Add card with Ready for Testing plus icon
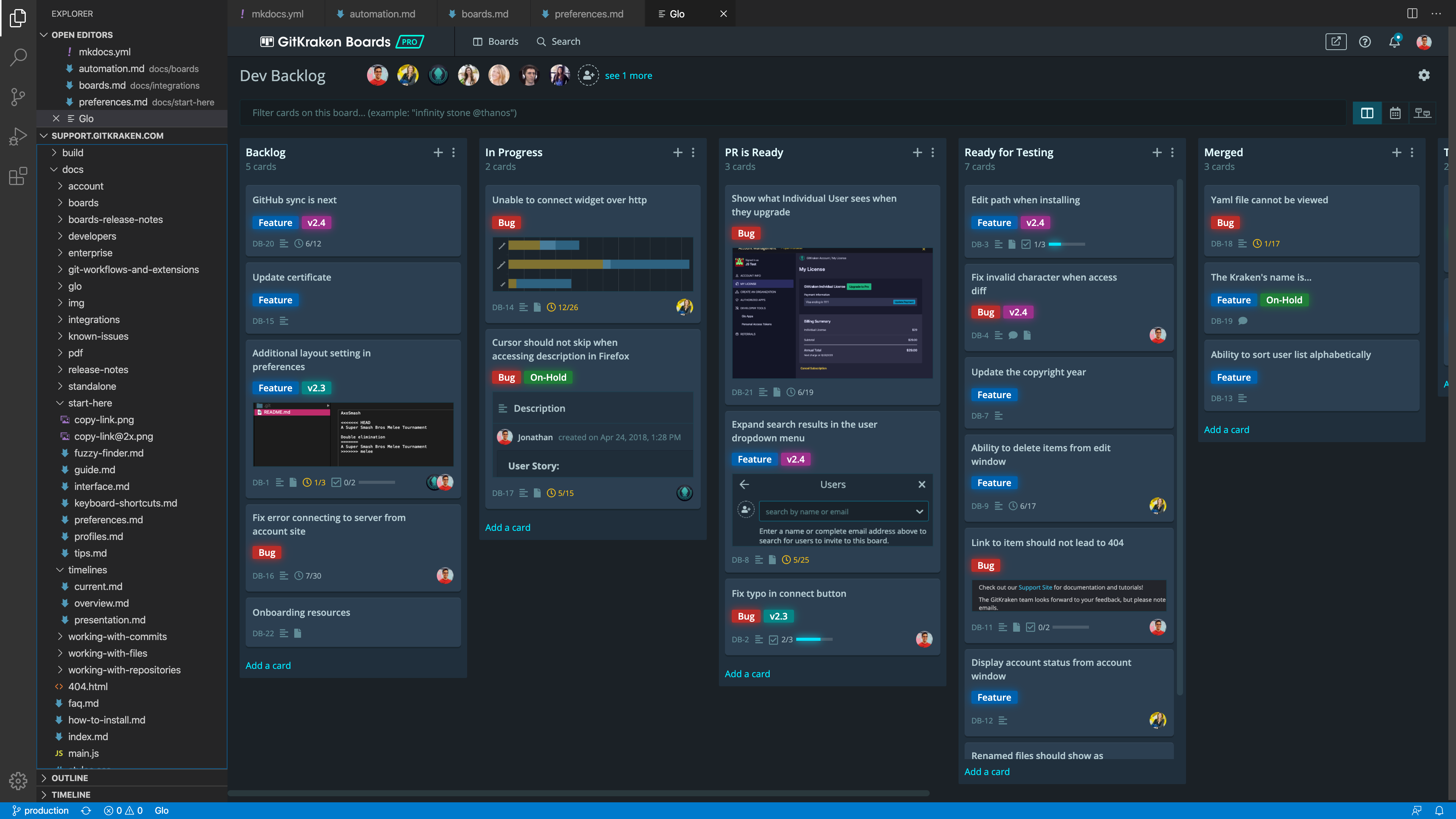 point(1157,152)
